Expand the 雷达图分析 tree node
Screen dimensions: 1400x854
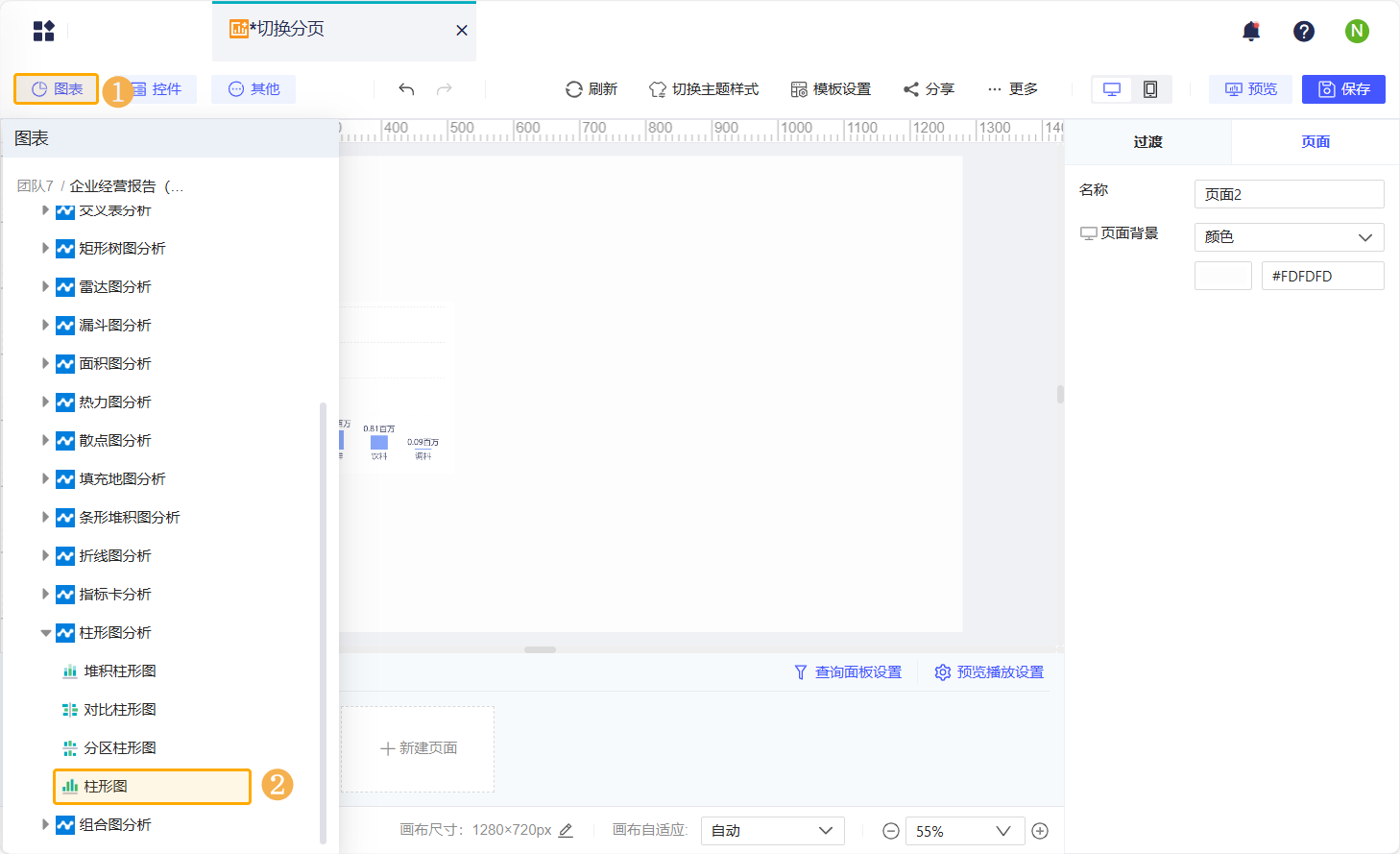point(45,286)
